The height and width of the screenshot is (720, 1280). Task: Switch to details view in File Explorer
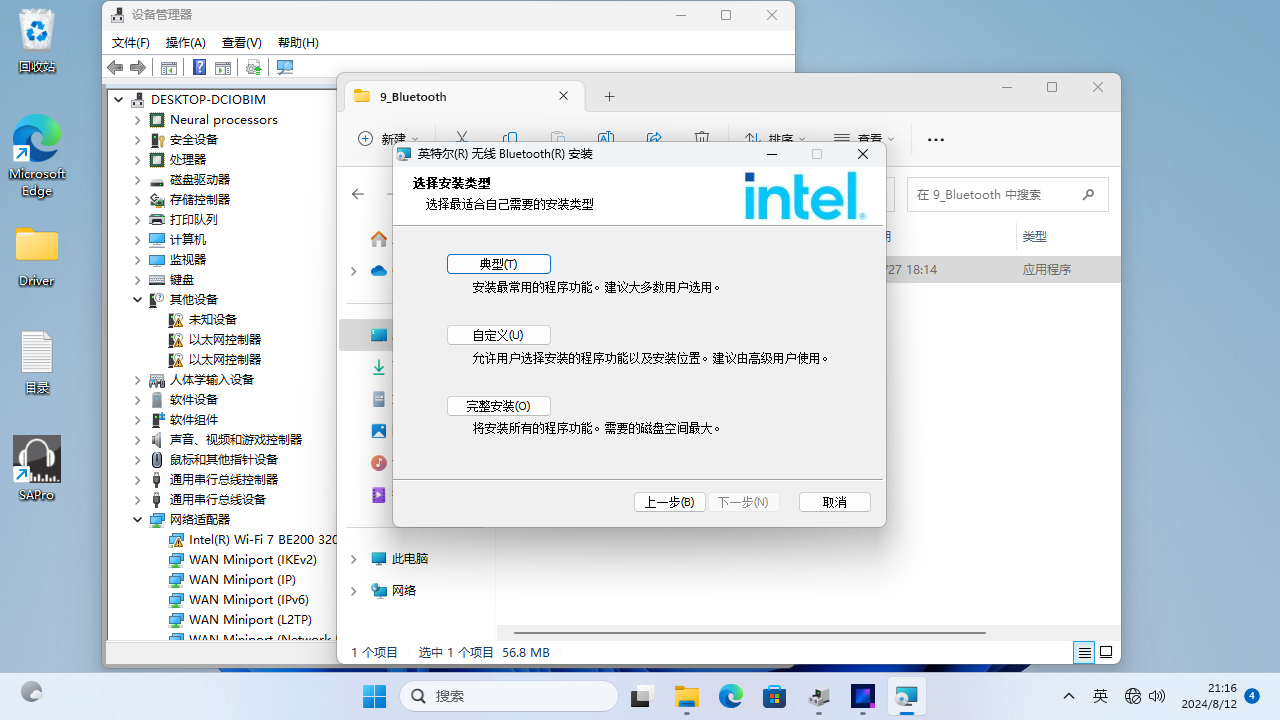point(1084,652)
